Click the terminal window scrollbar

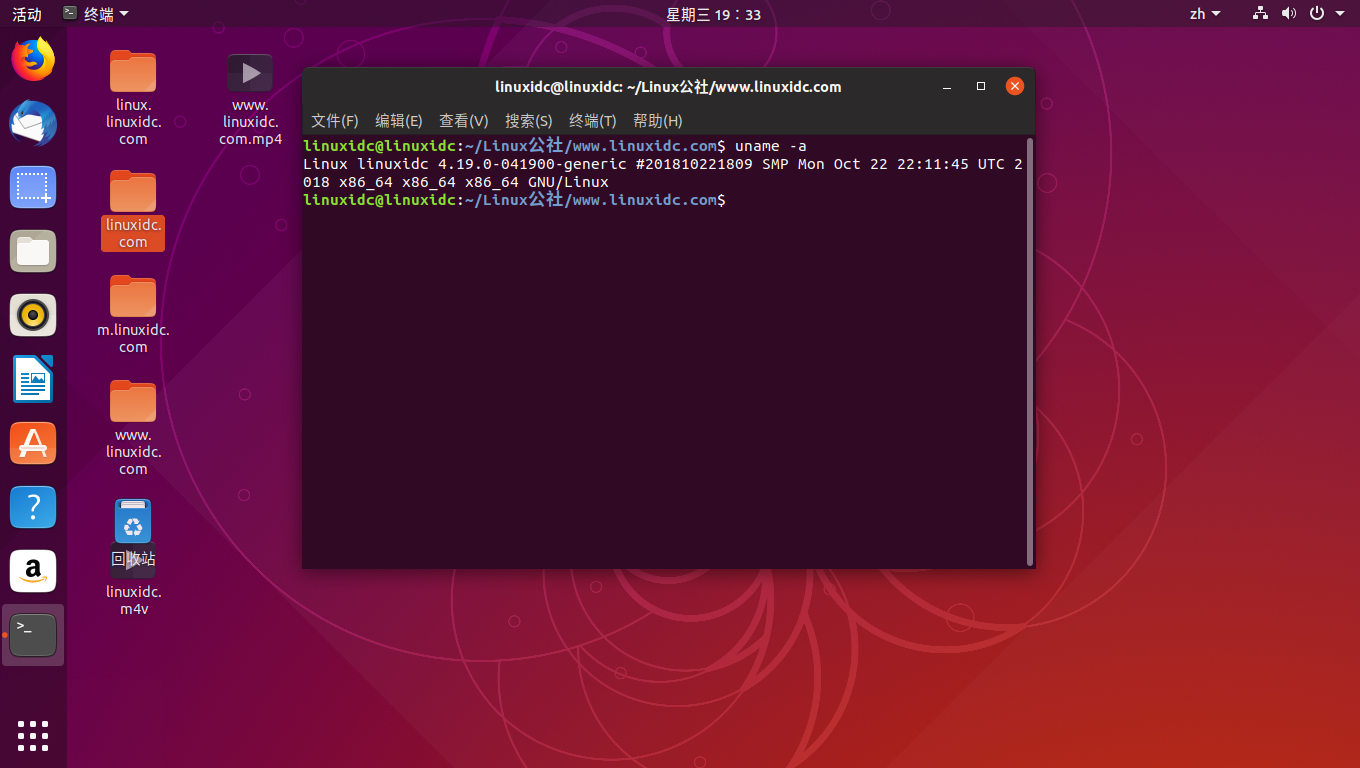1029,350
